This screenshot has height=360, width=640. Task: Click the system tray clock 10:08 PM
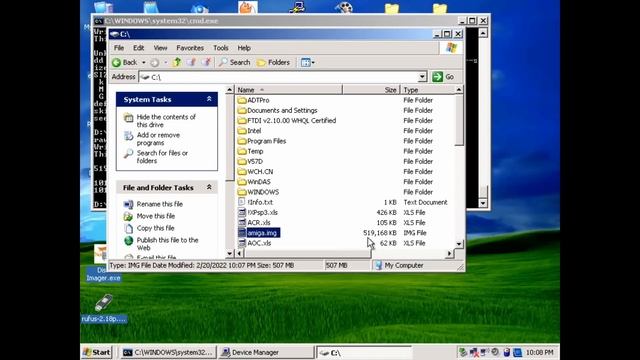(x=539, y=352)
